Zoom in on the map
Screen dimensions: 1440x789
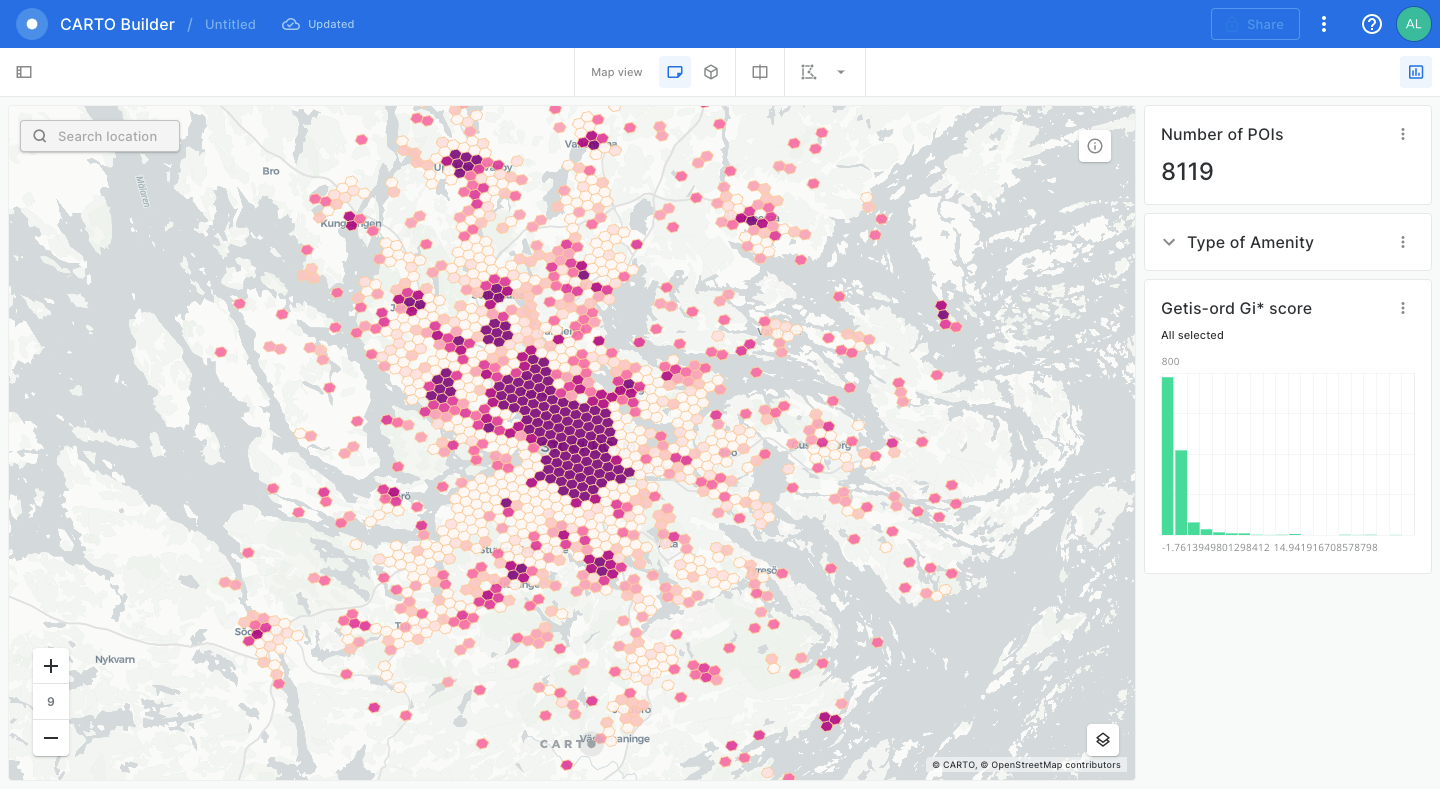pyautogui.click(x=51, y=666)
